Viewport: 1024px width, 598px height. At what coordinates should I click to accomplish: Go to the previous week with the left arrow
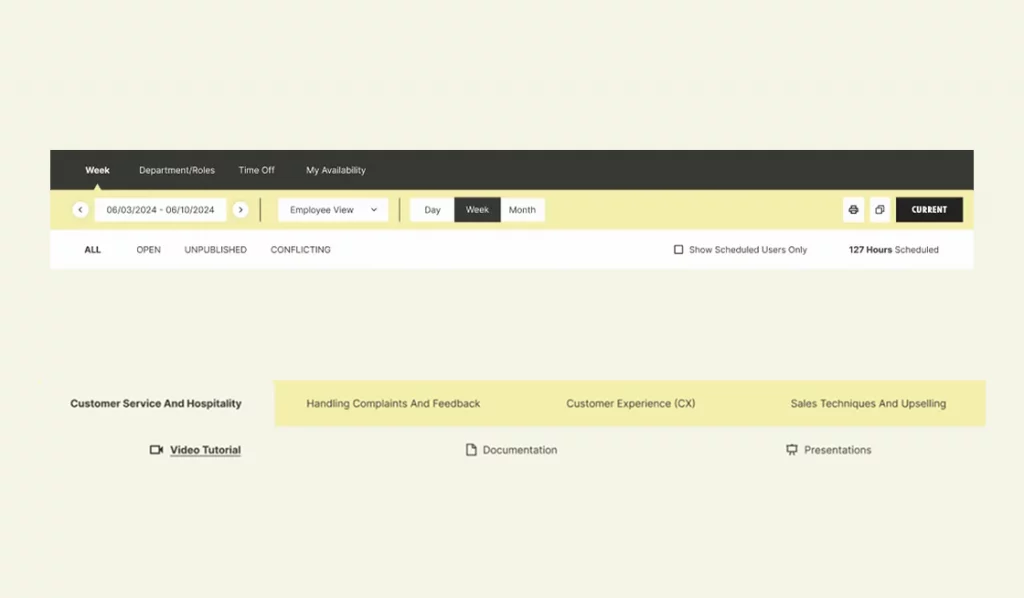[79, 209]
